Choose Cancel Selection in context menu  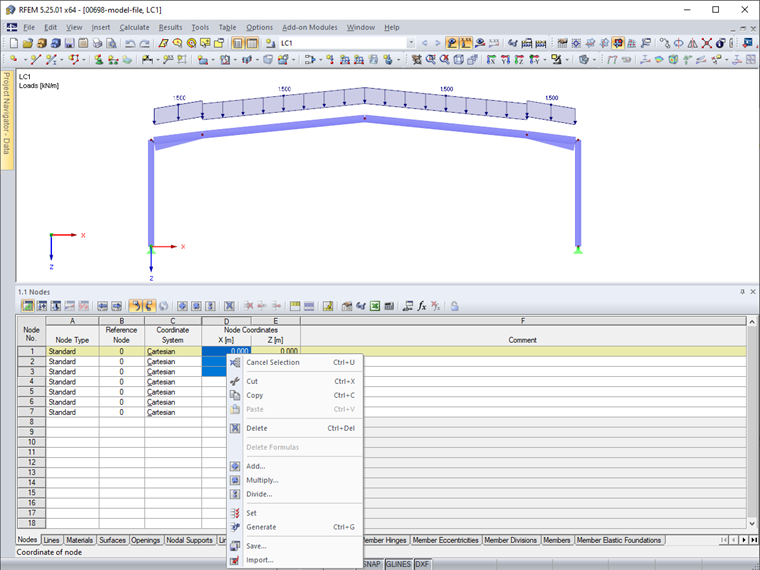(x=295, y=363)
